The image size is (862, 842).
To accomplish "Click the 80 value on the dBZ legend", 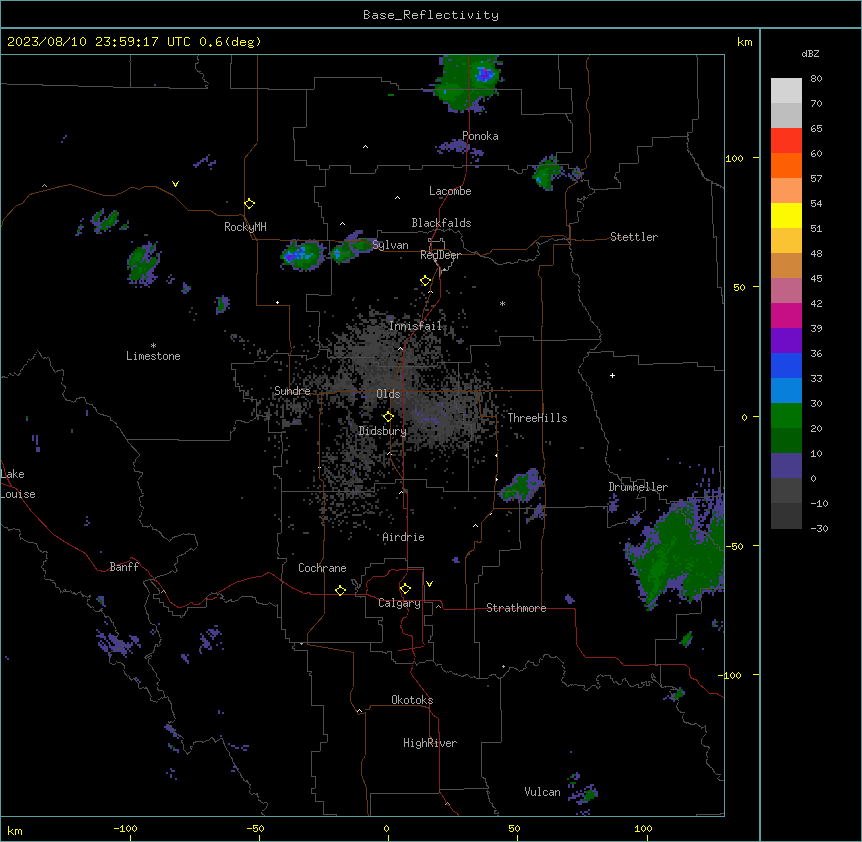I will coord(816,79).
